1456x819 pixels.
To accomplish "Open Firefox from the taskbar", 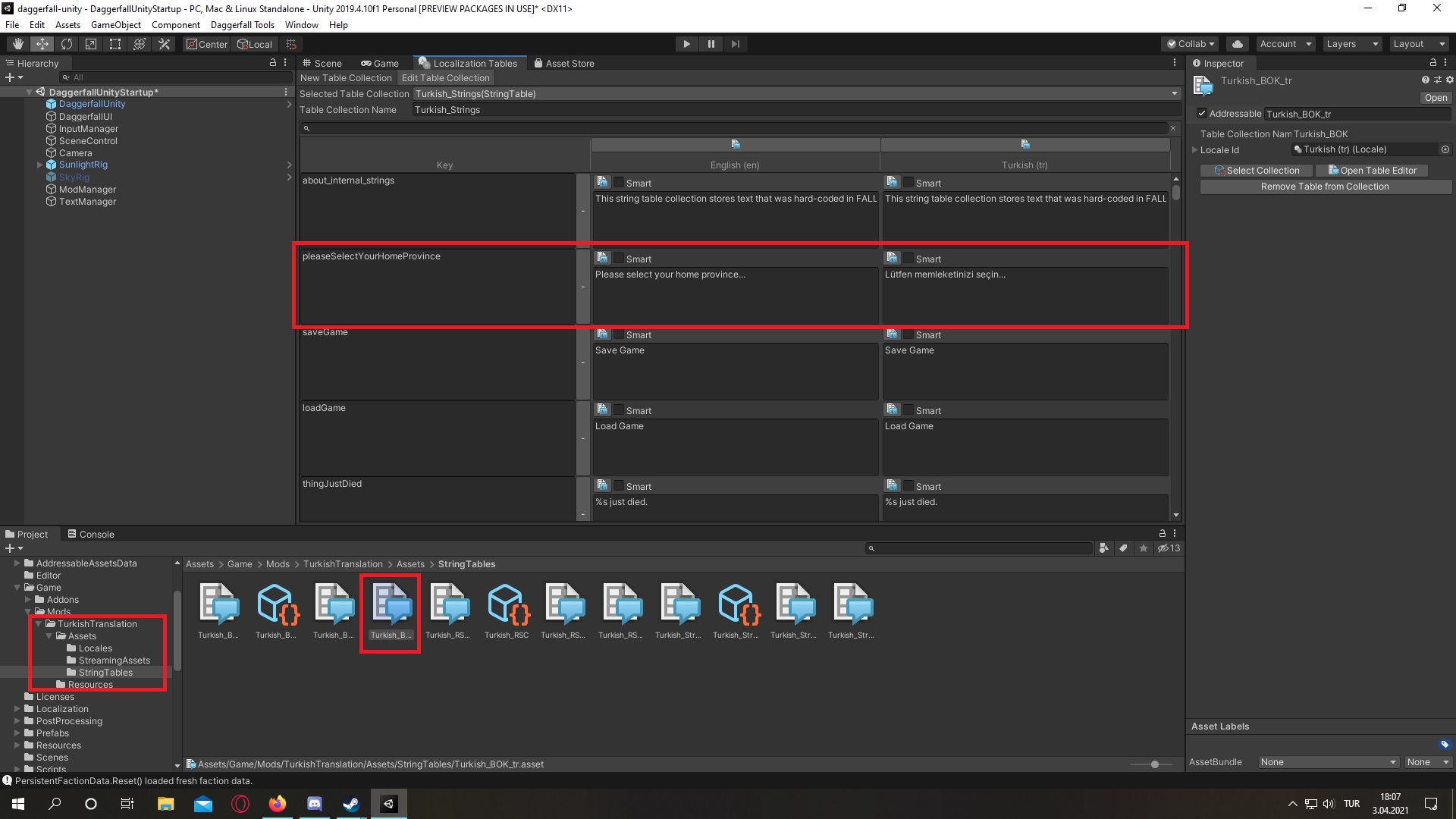I will tap(278, 804).
